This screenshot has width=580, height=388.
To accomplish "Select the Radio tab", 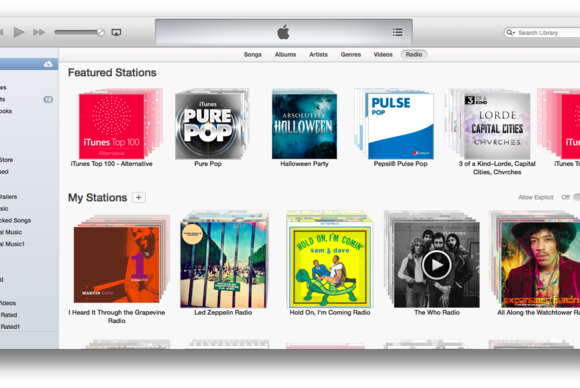I will click(414, 54).
